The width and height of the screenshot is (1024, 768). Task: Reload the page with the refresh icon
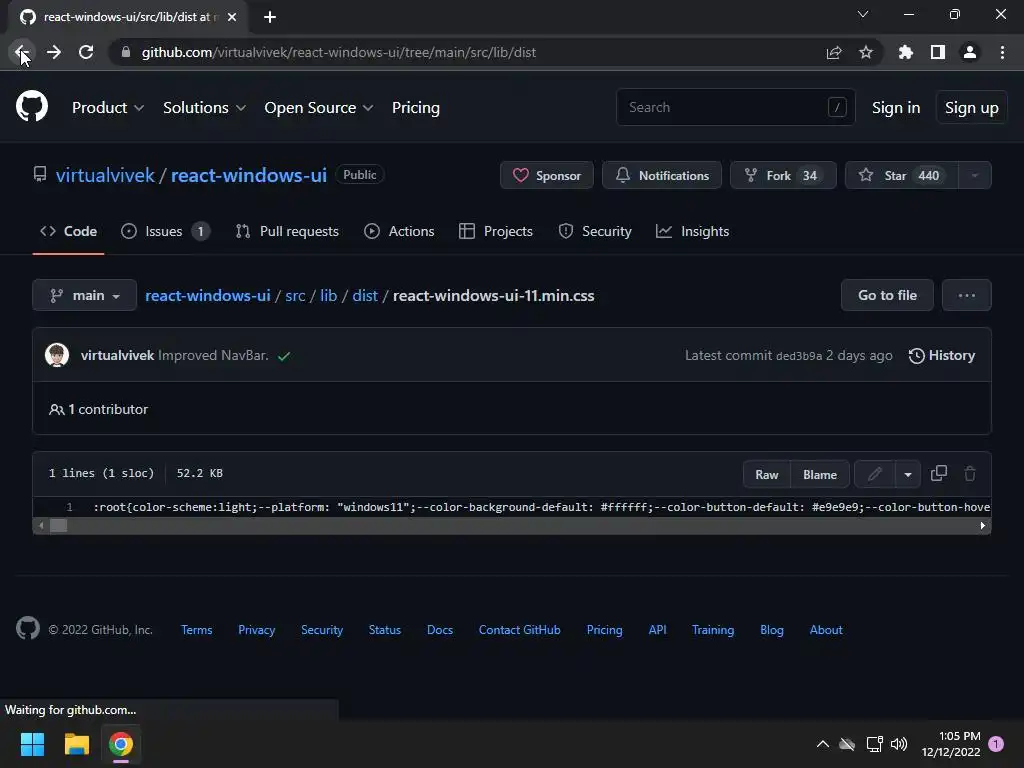(86, 52)
